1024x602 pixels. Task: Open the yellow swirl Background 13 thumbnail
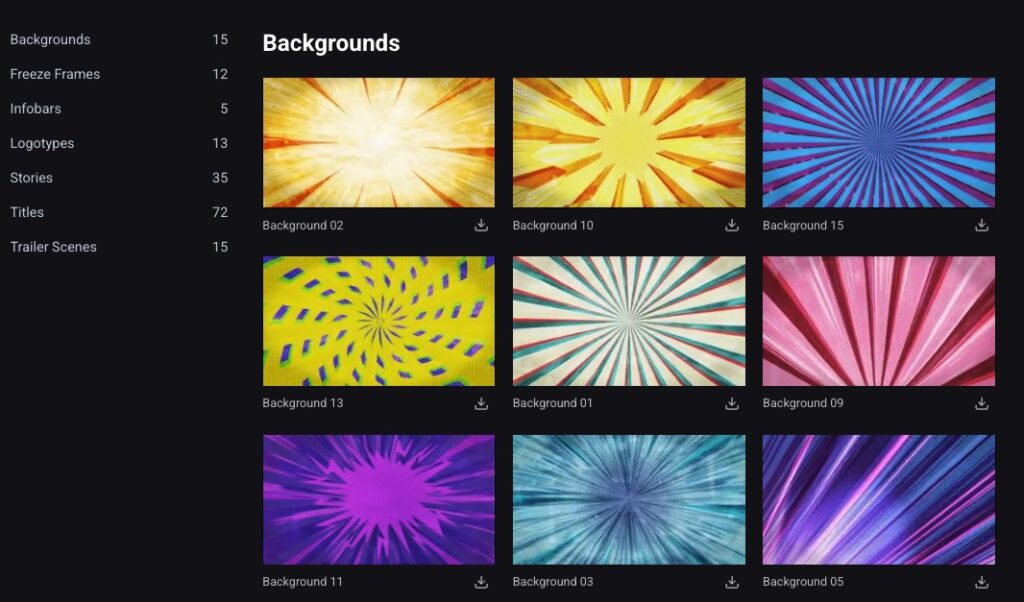click(378, 321)
